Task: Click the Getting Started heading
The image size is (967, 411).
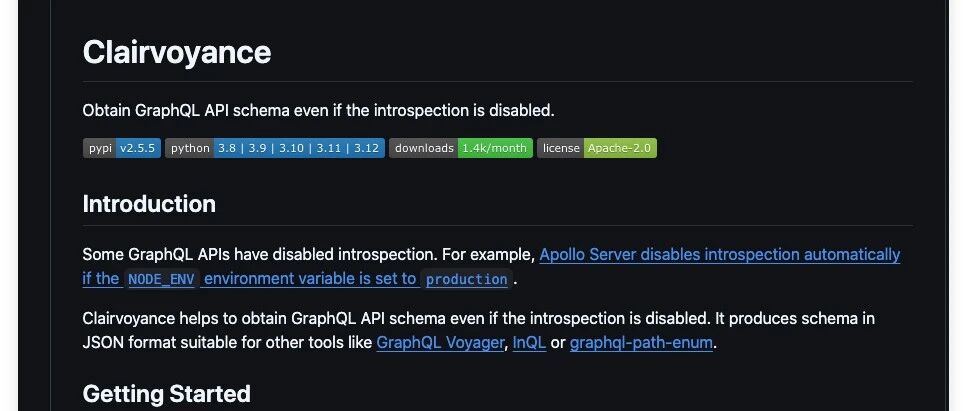Action: (x=167, y=394)
